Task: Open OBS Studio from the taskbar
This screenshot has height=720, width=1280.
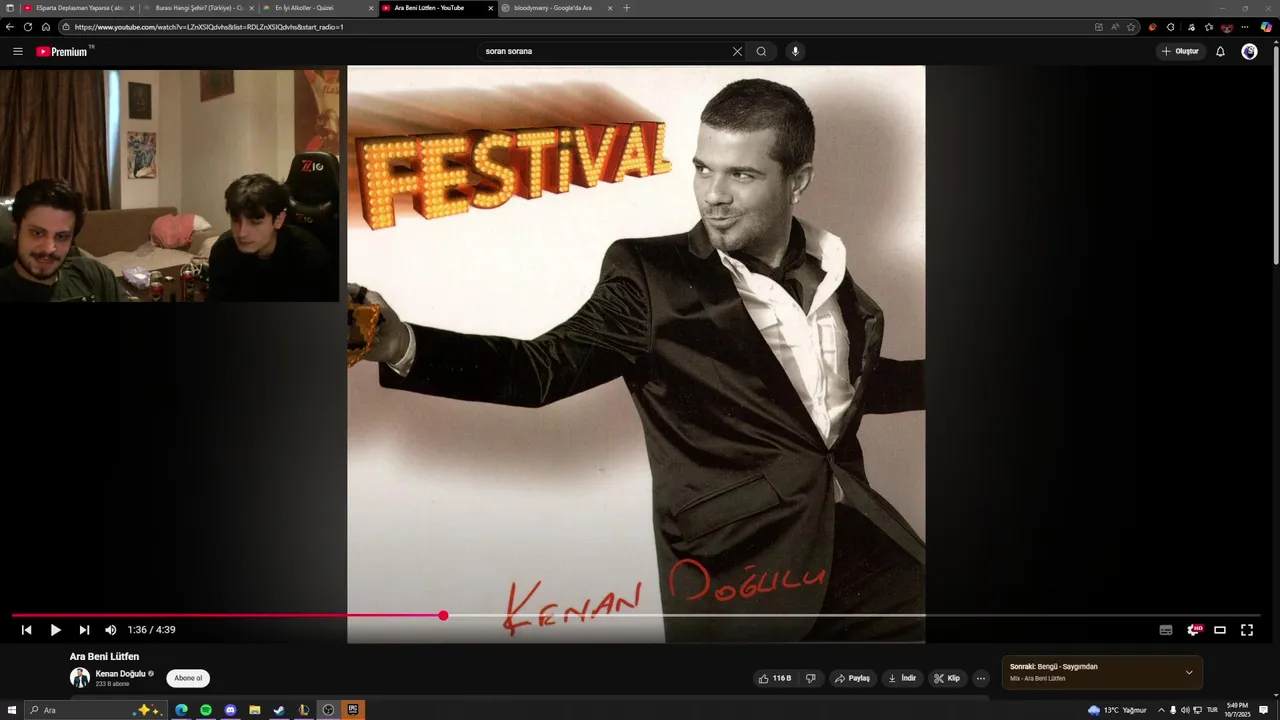Action: click(328, 710)
